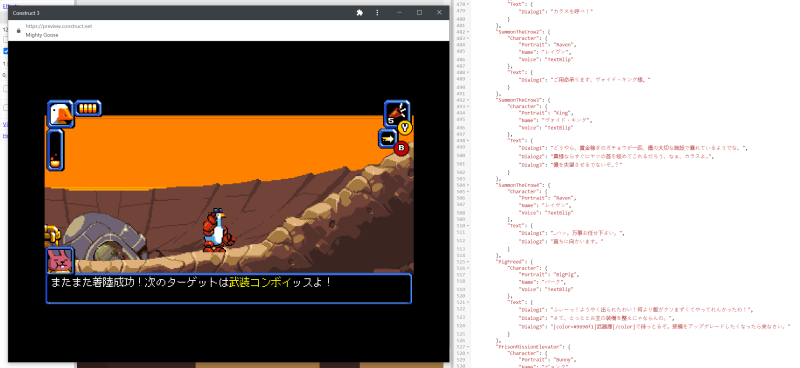Screen dimensions: 800x368
Task: Click the lock icon beside preview URL
Action: tap(18, 31)
